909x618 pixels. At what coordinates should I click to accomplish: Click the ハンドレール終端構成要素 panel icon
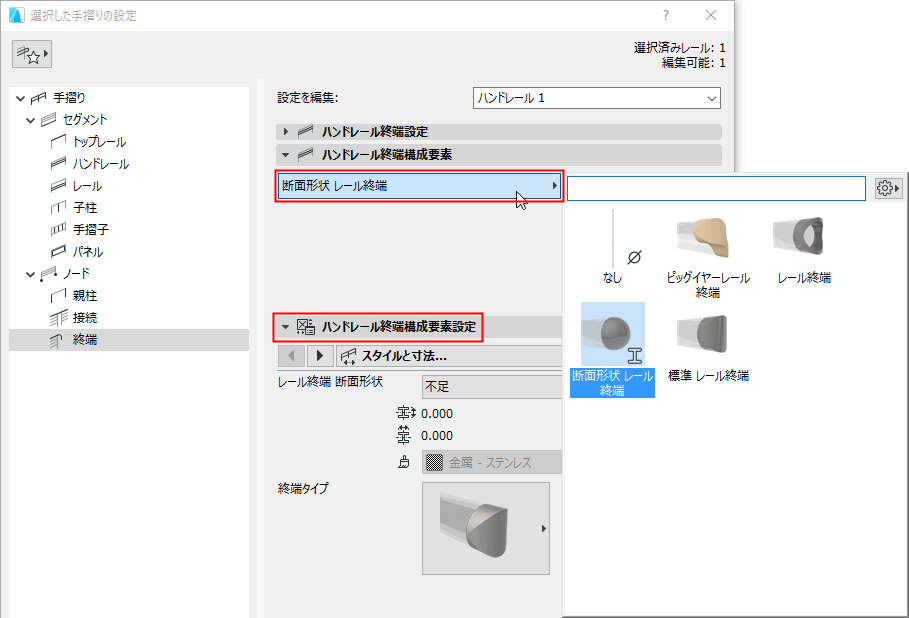[x=306, y=154]
